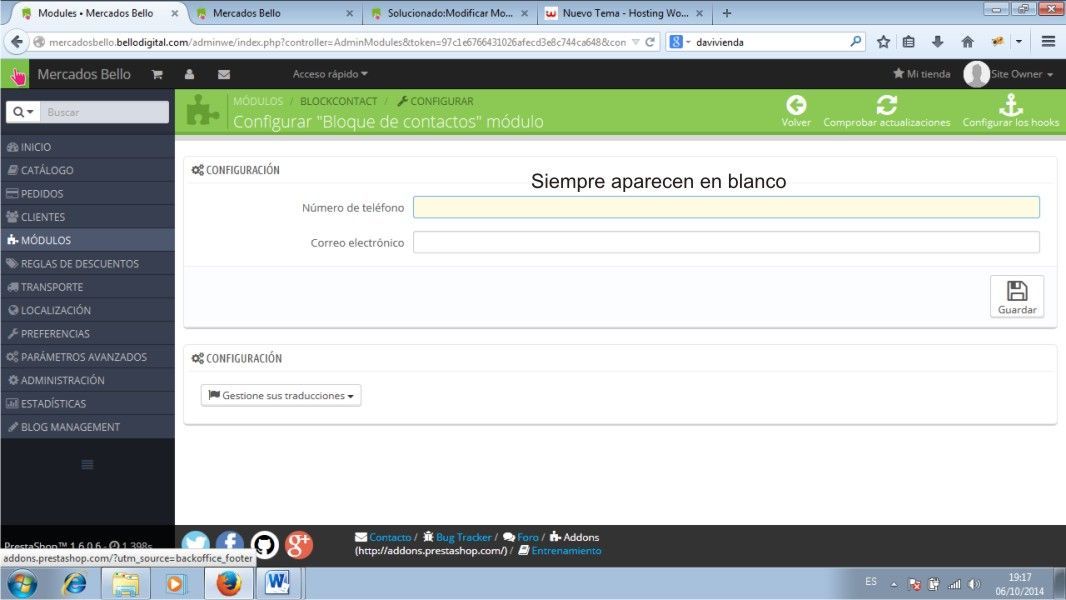Open the messages envelope icon in header
The width and height of the screenshot is (1066, 600).
pos(224,75)
